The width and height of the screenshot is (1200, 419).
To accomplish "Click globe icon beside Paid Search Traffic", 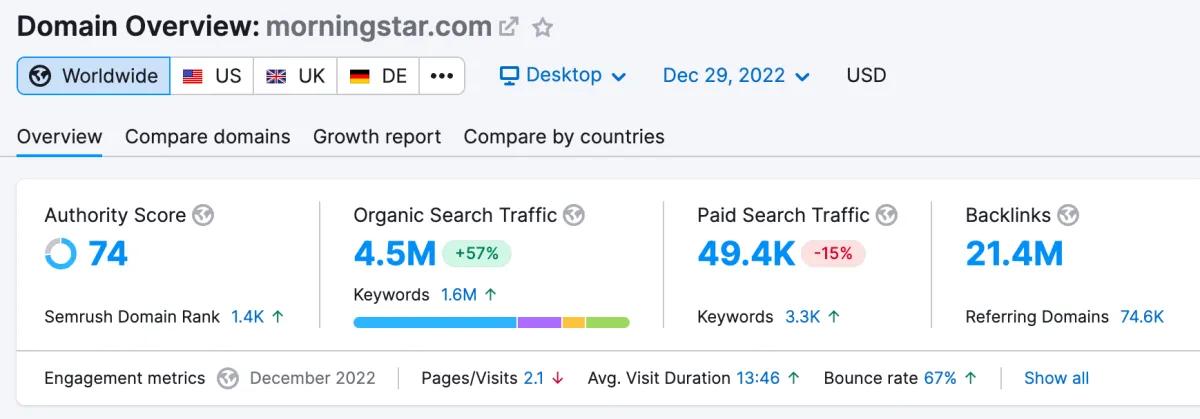I will click(887, 215).
